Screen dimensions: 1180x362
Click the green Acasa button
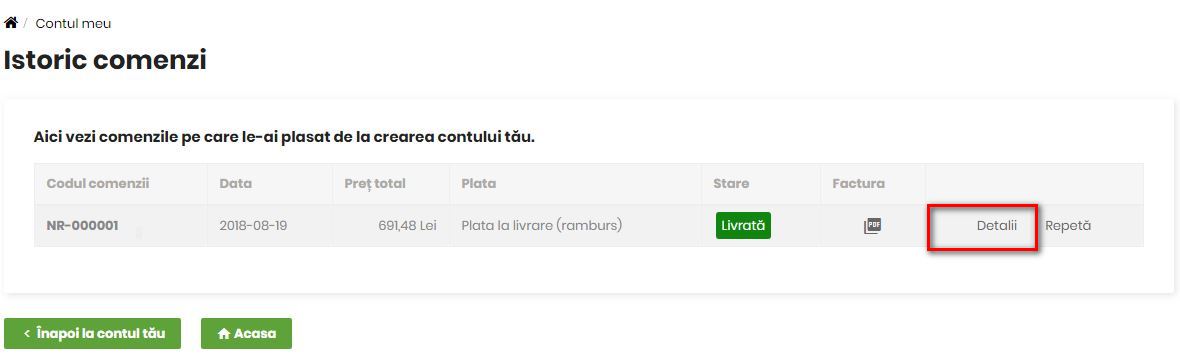[x=246, y=333]
